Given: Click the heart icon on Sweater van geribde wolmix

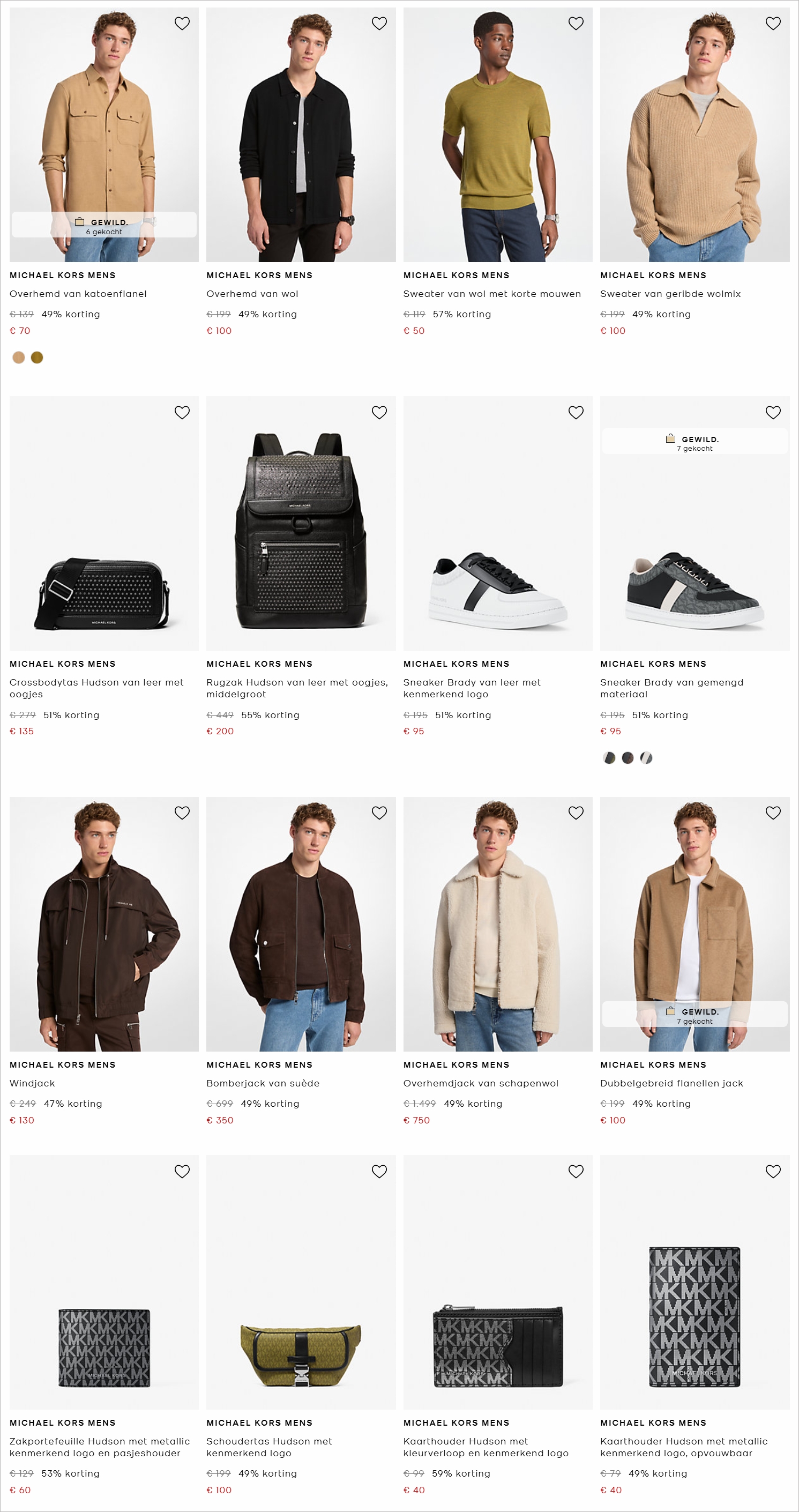Looking at the screenshot, I should coord(773,23).
